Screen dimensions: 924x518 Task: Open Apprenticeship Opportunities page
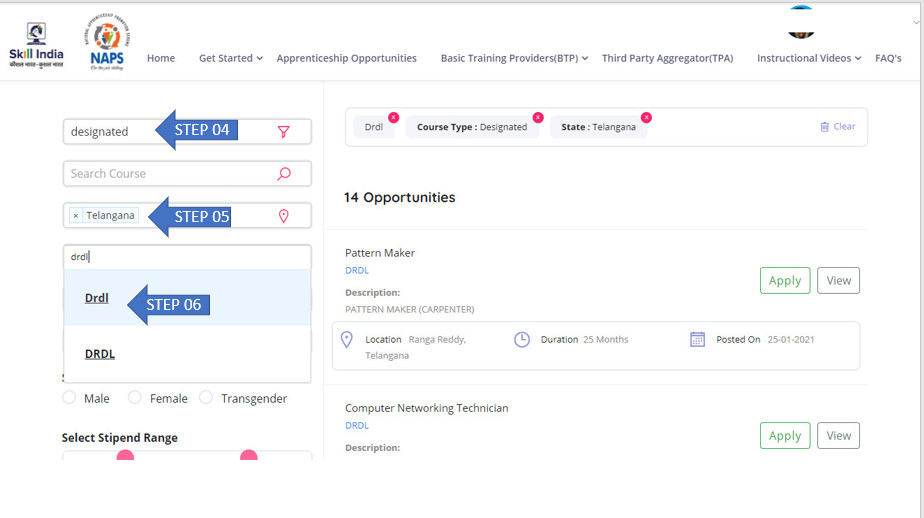pyautogui.click(x=346, y=58)
